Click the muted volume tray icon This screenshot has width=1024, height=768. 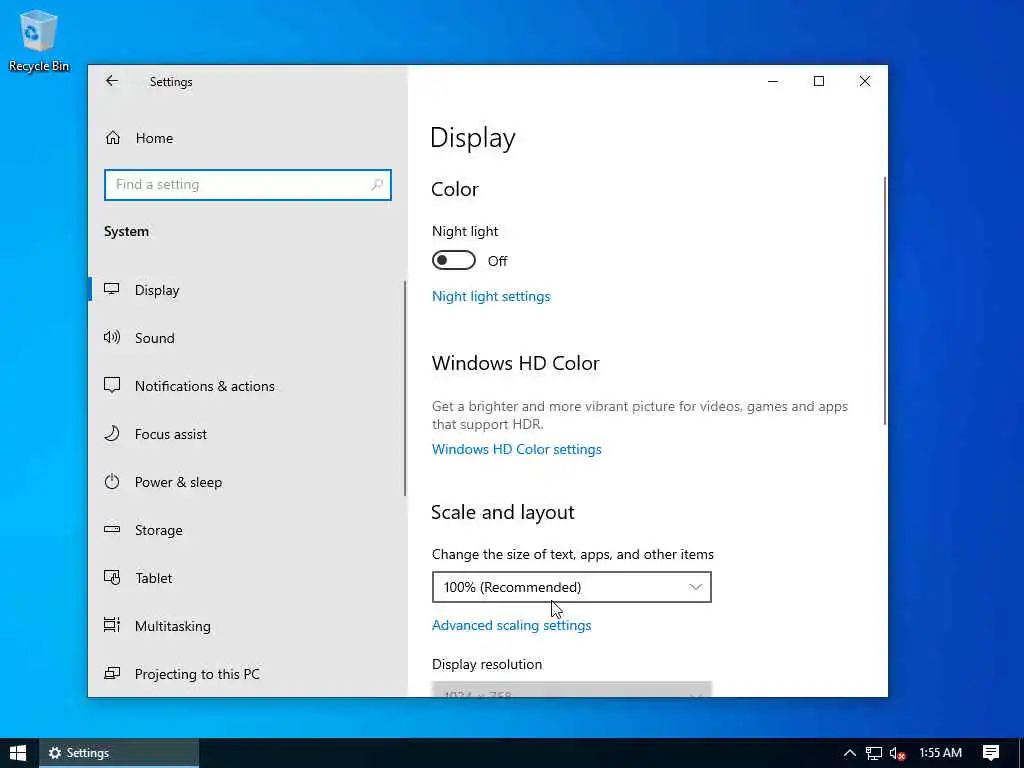897,753
